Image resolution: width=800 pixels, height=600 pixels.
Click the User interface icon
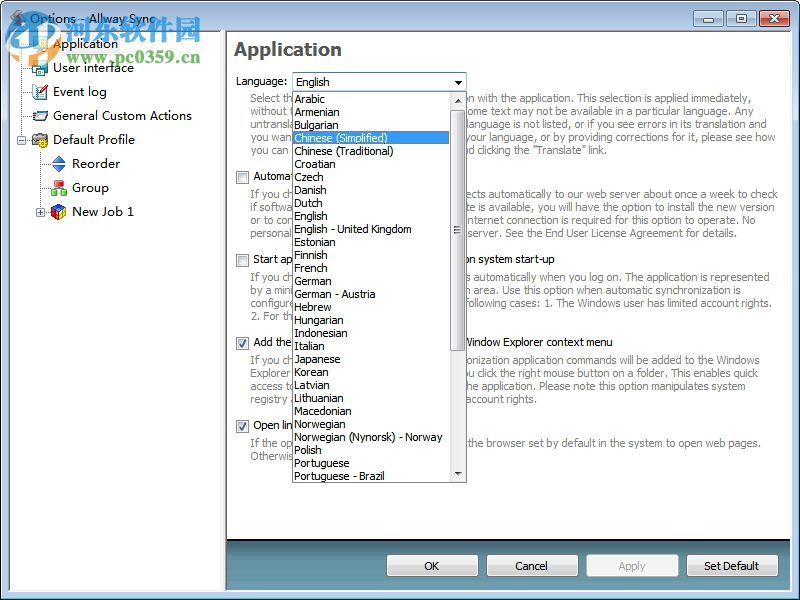point(40,68)
